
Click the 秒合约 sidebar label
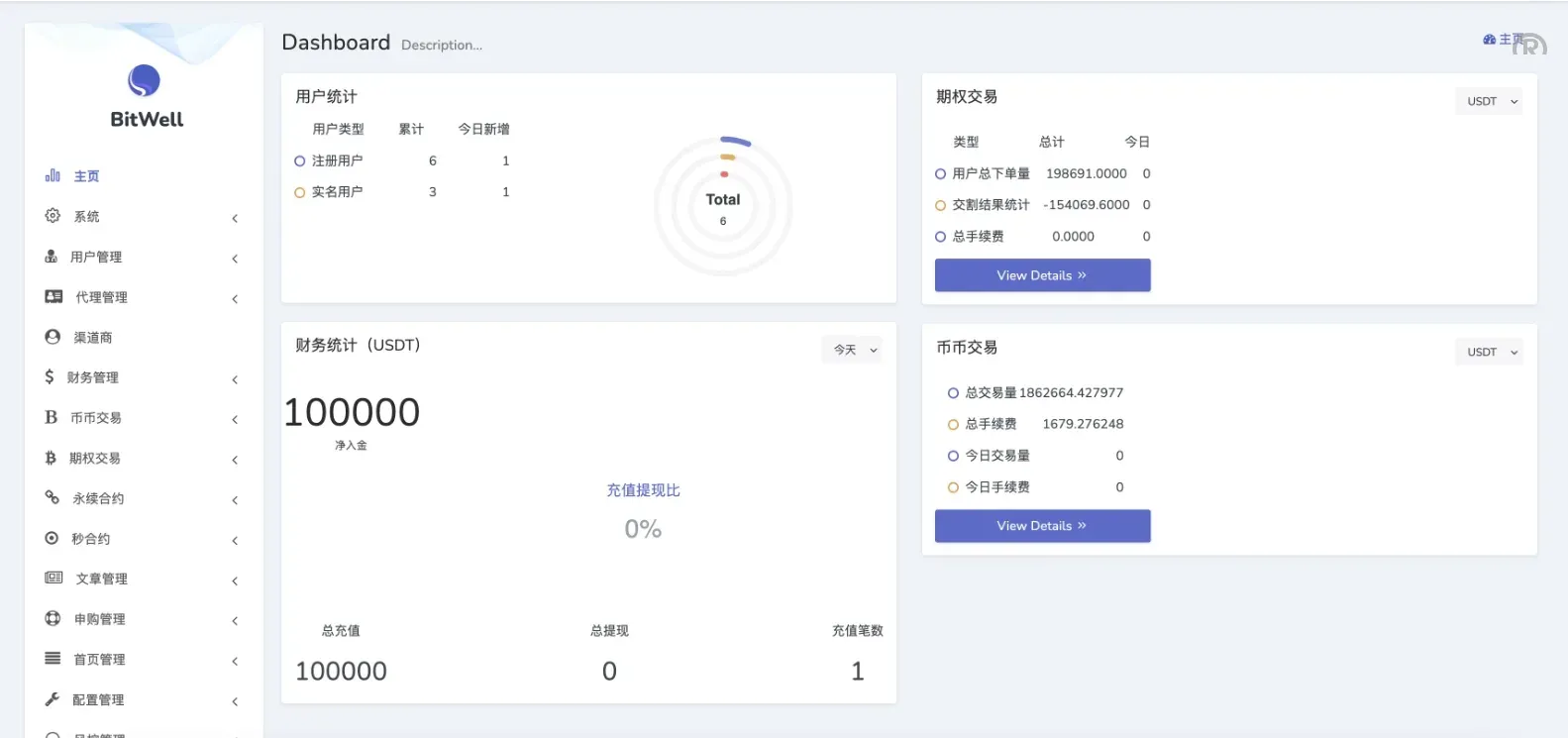[90, 539]
